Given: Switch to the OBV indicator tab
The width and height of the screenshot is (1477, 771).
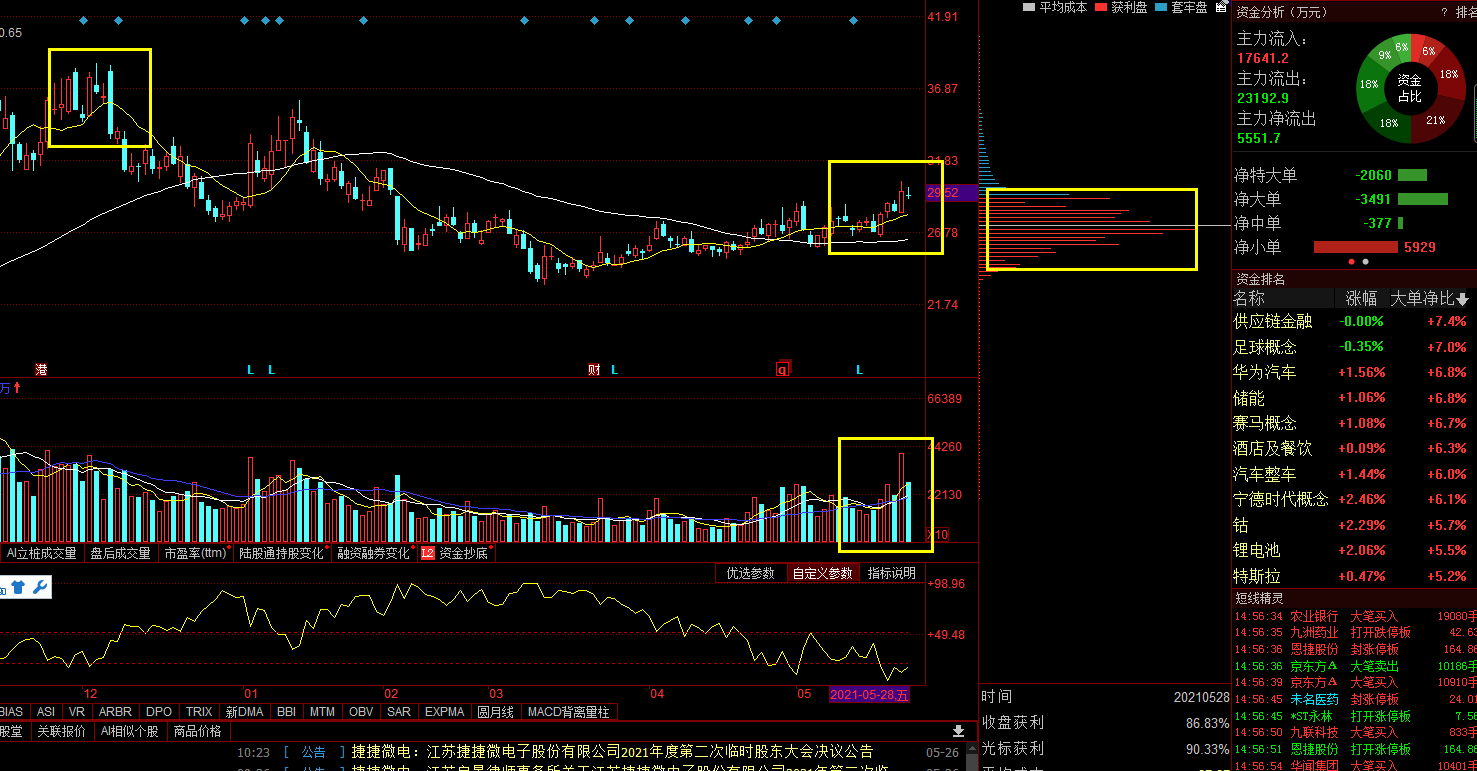Looking at the screenshot, I should (x=360, y=712).
